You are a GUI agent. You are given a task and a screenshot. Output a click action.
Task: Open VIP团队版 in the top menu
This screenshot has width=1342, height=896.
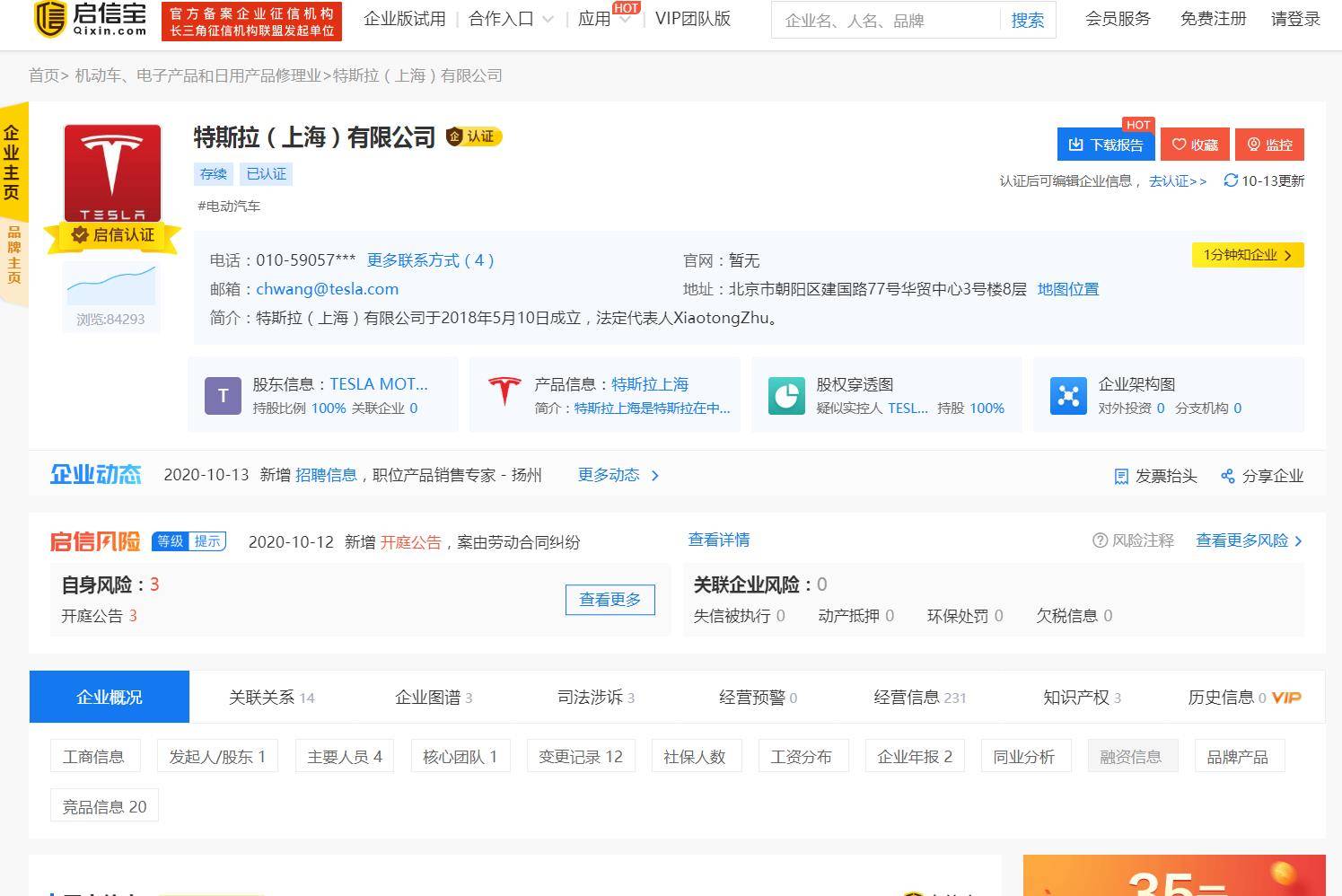(693, 19)
